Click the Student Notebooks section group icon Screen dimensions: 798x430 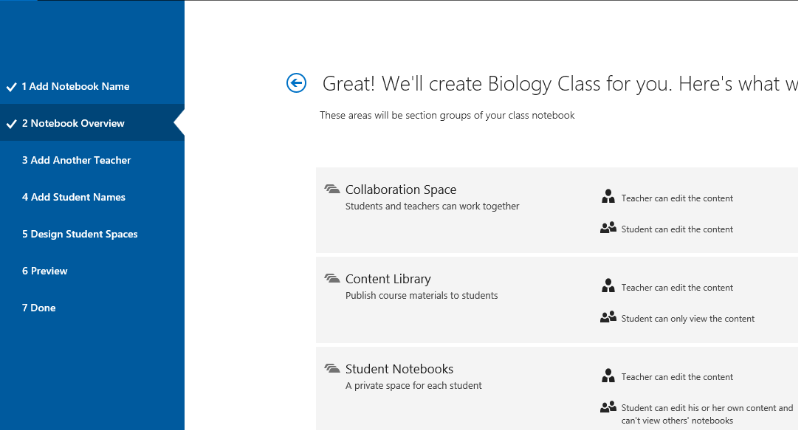coord(332,368)
